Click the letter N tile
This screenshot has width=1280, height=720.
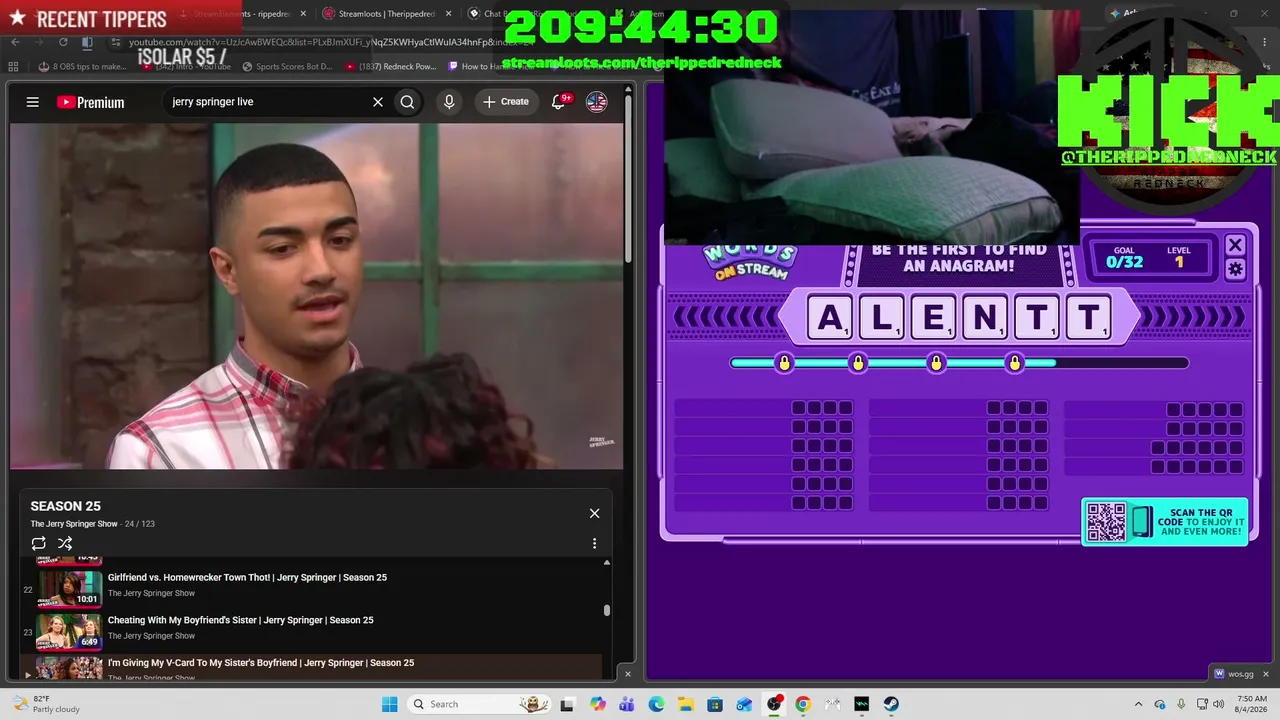(985, 318)
